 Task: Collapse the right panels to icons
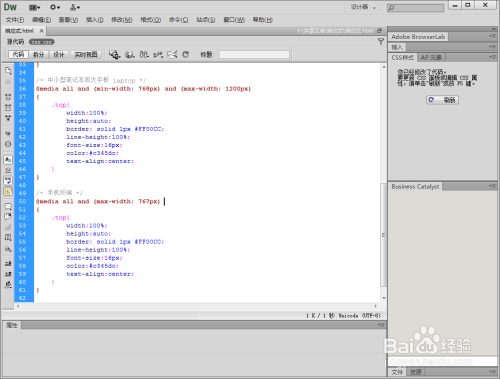click(x=494, y=29)
